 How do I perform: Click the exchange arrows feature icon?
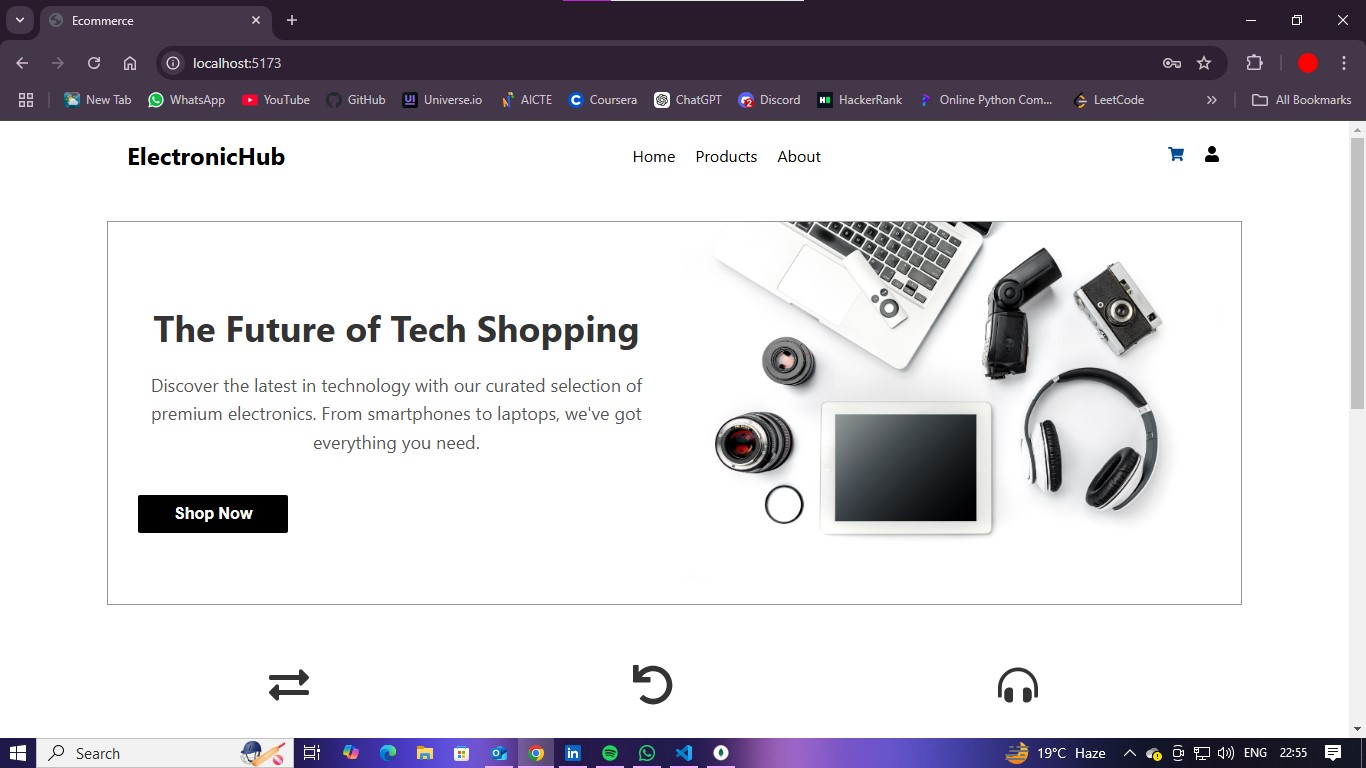289,685
